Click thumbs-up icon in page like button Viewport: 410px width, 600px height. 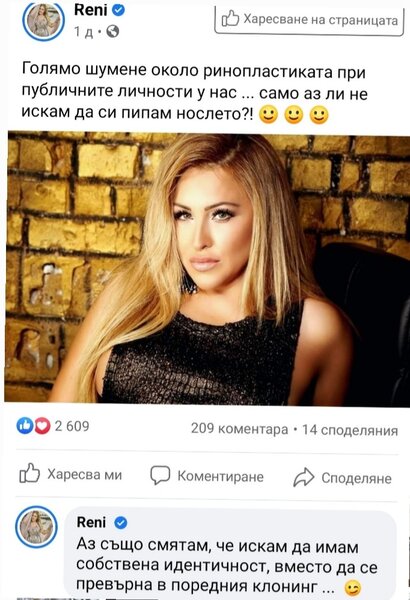click(230, 18)
